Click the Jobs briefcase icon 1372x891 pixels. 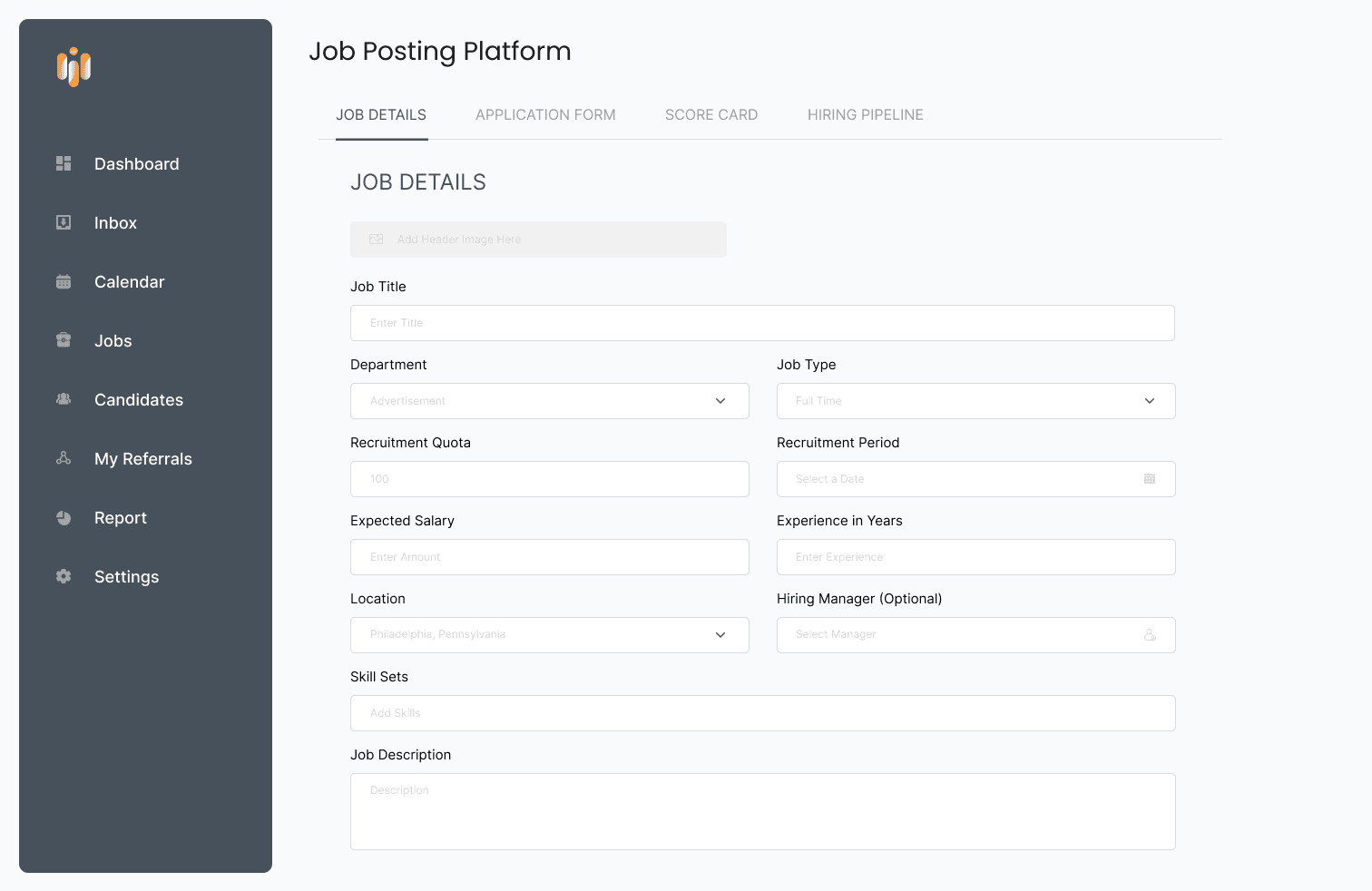[x=63, y=340]
